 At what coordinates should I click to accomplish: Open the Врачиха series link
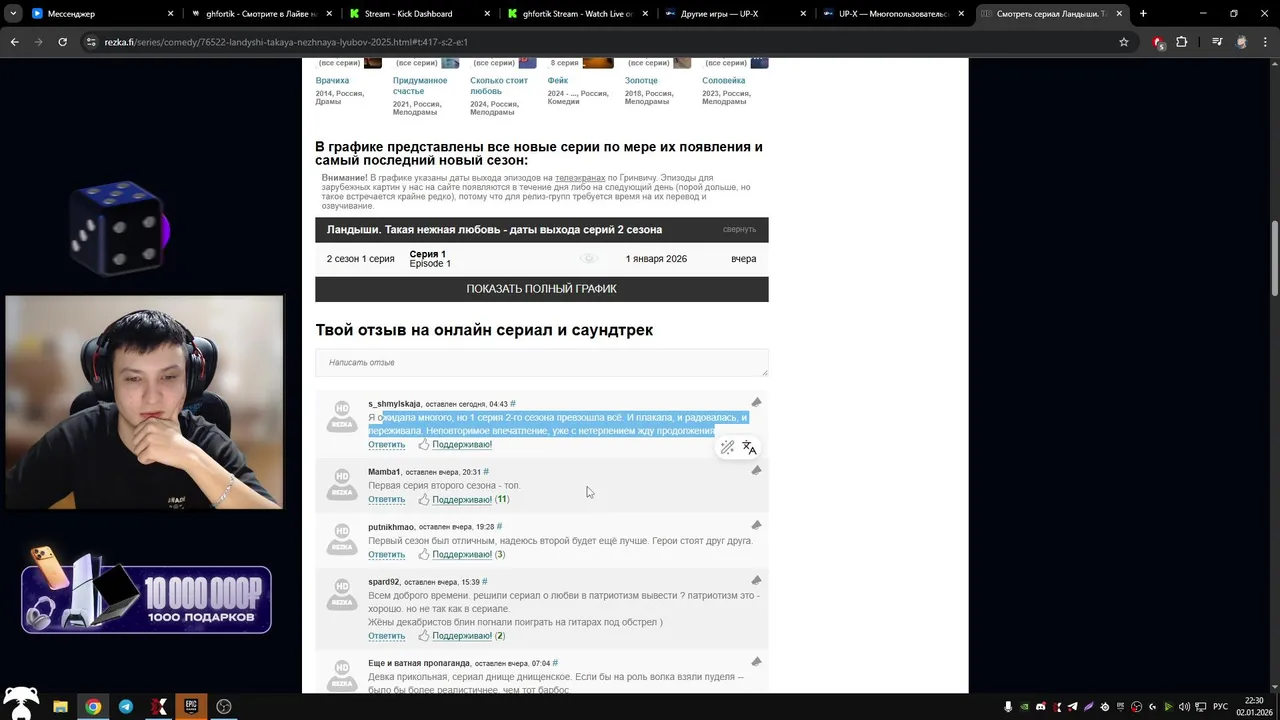coord(332,80)
